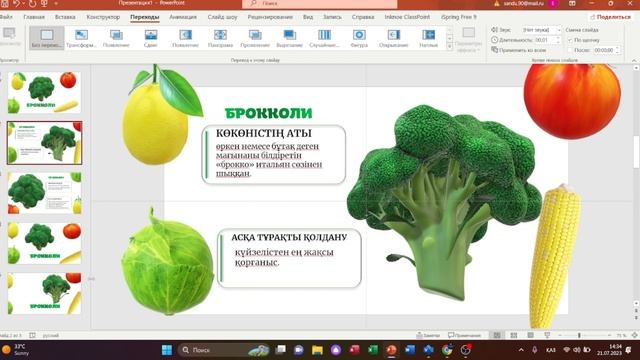Select slide 1 thumbnail

(x=44, y=93)
